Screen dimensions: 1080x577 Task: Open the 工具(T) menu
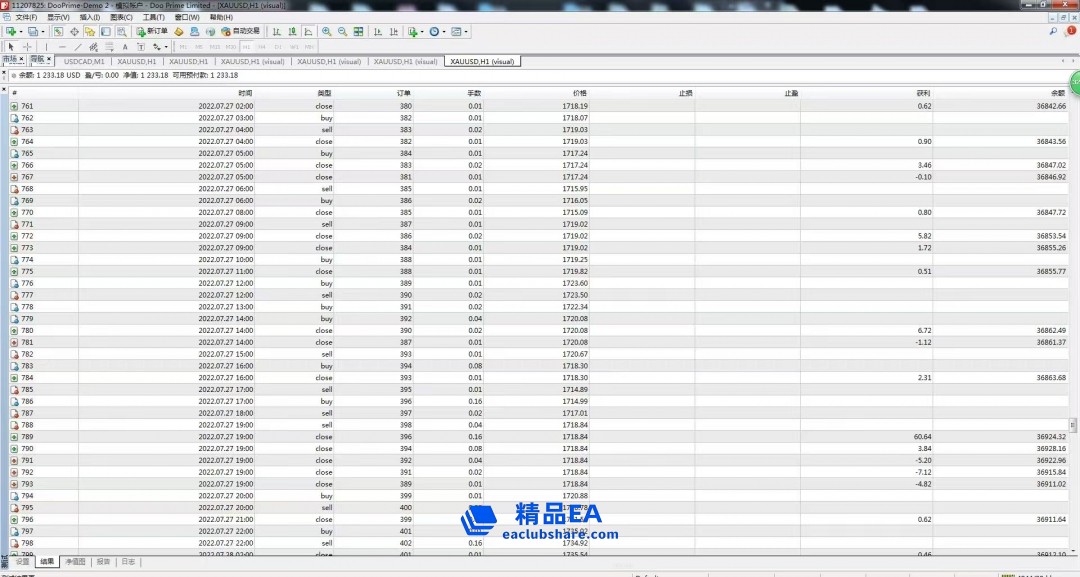tap(153, 17)
